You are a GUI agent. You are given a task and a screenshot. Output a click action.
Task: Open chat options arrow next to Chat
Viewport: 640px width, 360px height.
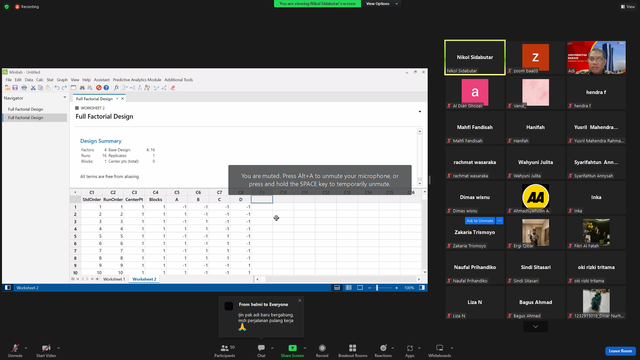pos(272,348)
